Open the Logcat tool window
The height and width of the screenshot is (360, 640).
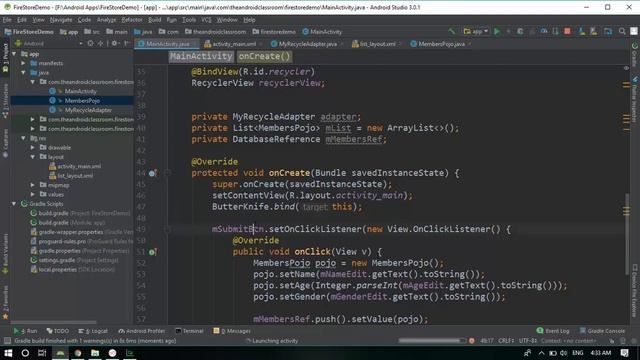(93, 331)
